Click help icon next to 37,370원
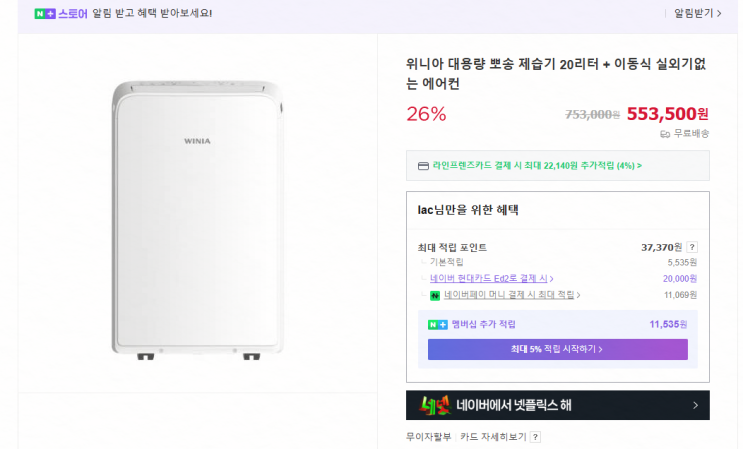The width and height of the screenshot is (743, 449). pos(692,247)
